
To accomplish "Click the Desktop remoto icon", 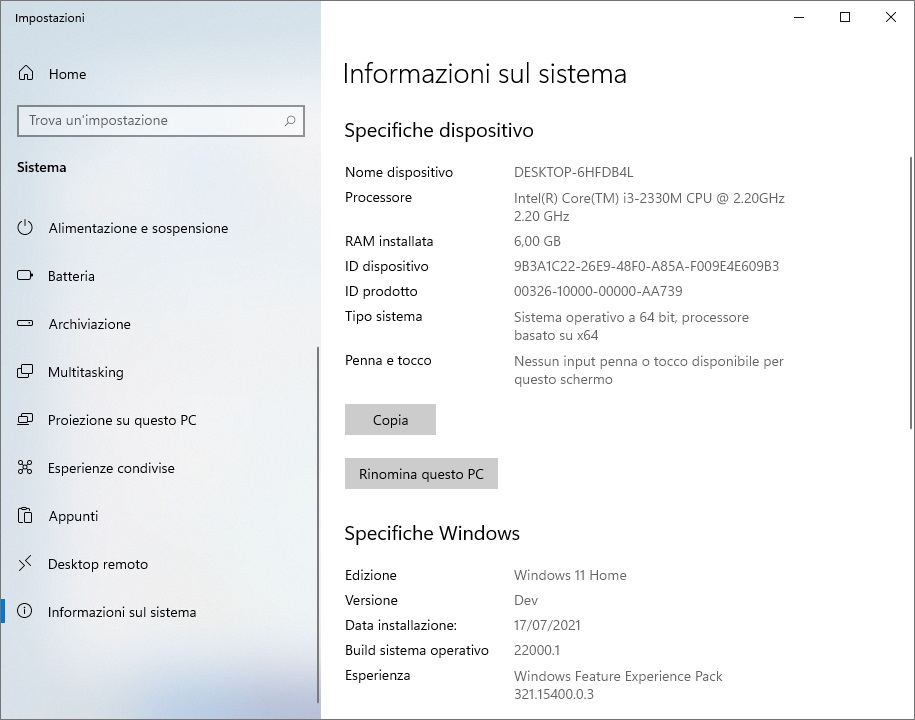I will tap(25, 563).
